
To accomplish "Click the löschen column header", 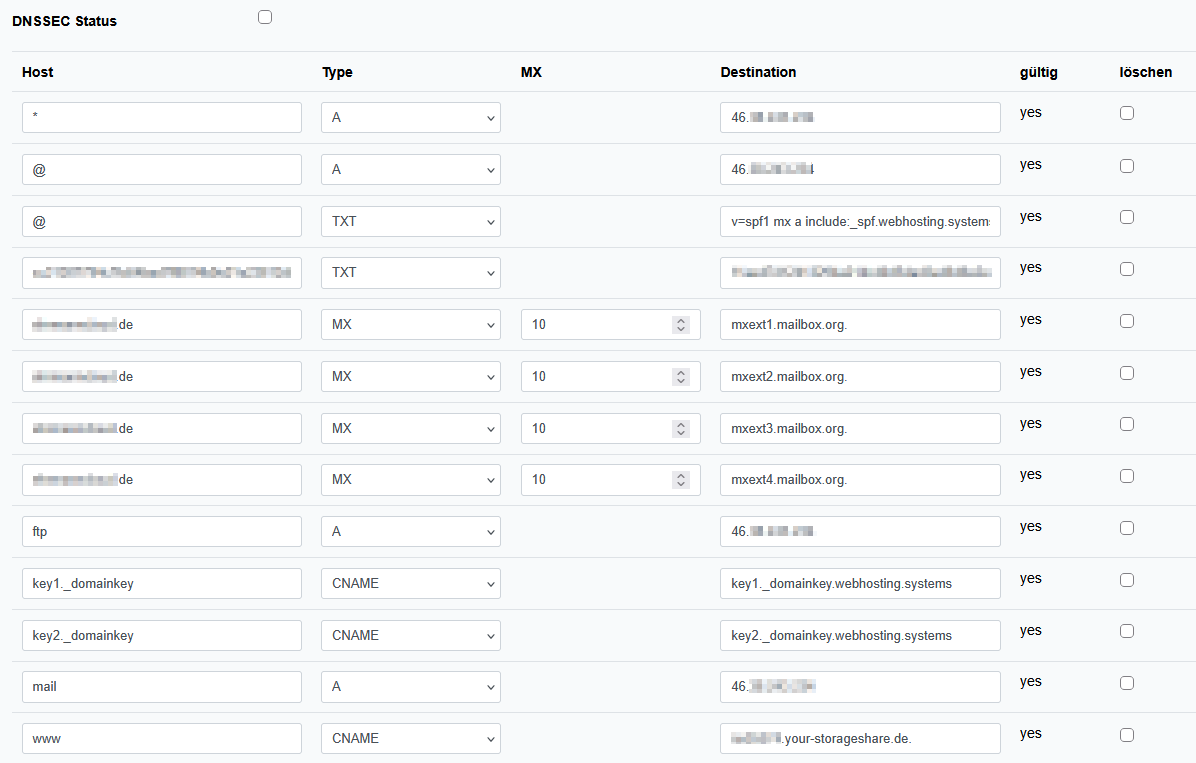I will click(1146, 72).
